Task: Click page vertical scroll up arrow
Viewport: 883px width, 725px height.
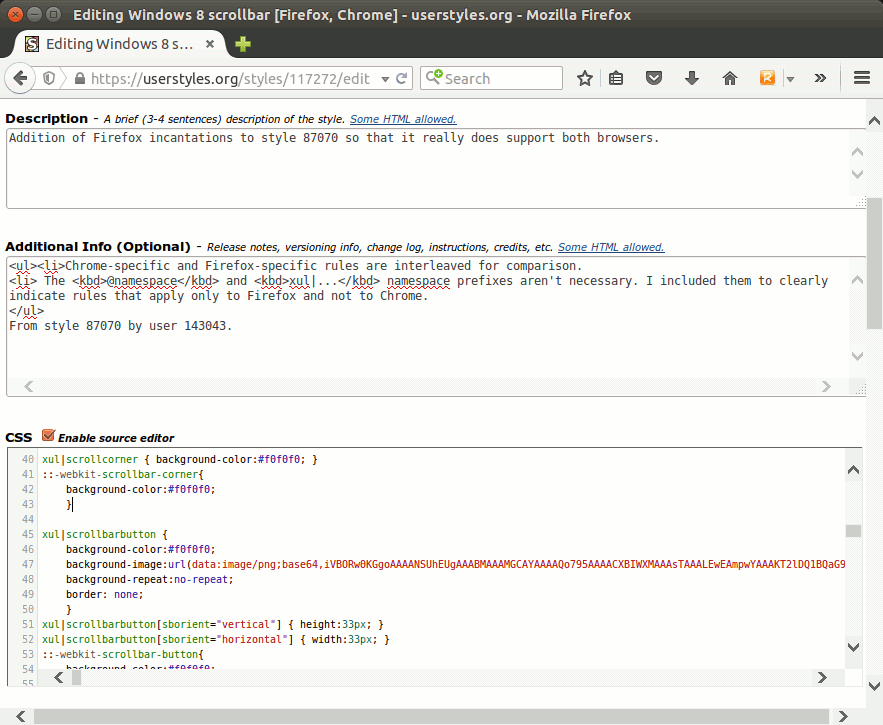Action: [875, 121]
